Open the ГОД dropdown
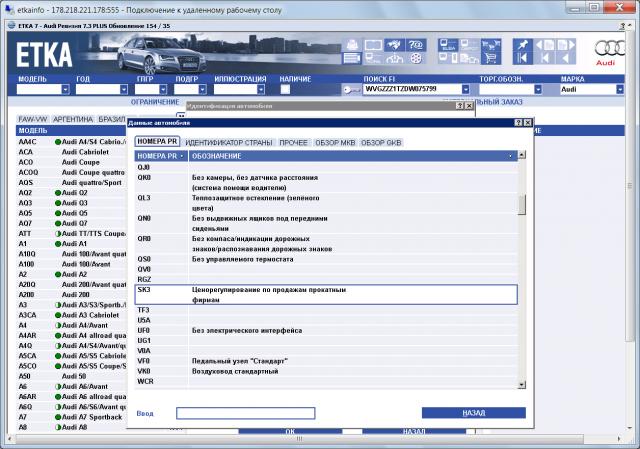The height and width of the screenshot is (449, 640). click(x=124, y=89)
